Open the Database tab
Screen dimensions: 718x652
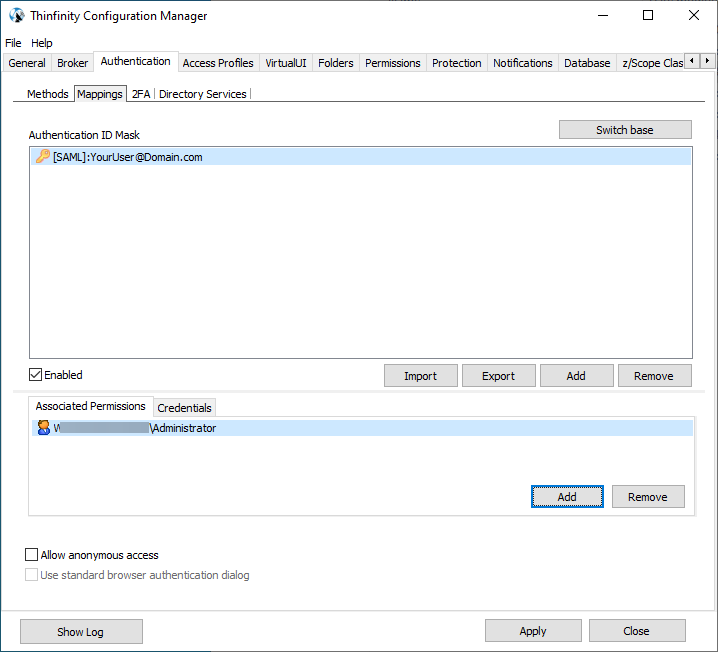tap(587, 63)
